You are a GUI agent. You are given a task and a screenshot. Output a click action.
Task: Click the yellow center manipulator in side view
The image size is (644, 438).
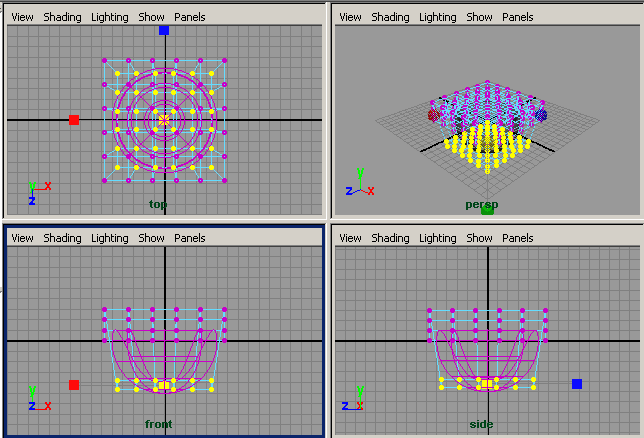click(486, 383)
